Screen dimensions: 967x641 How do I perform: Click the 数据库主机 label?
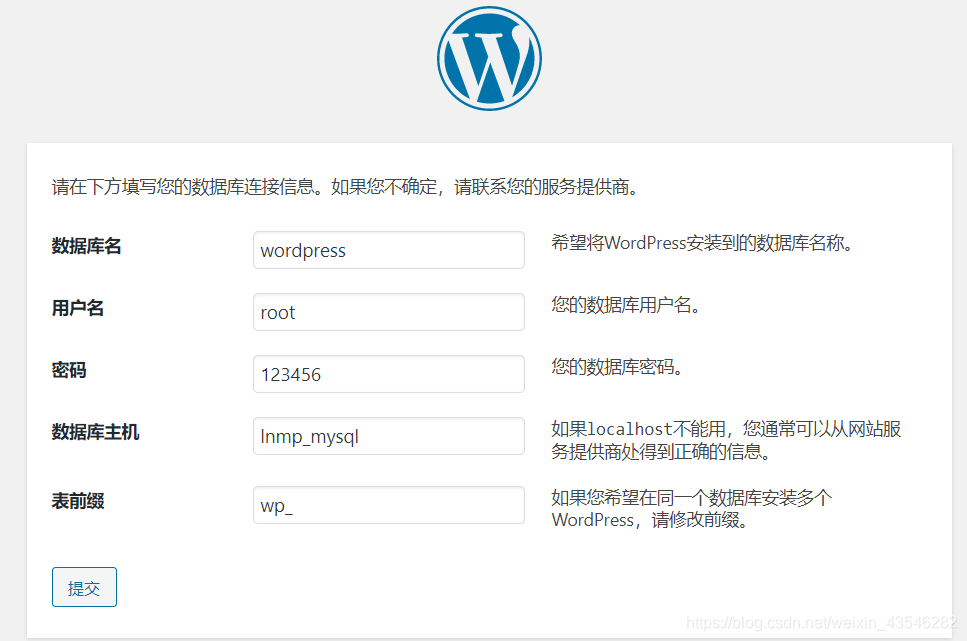95,432
